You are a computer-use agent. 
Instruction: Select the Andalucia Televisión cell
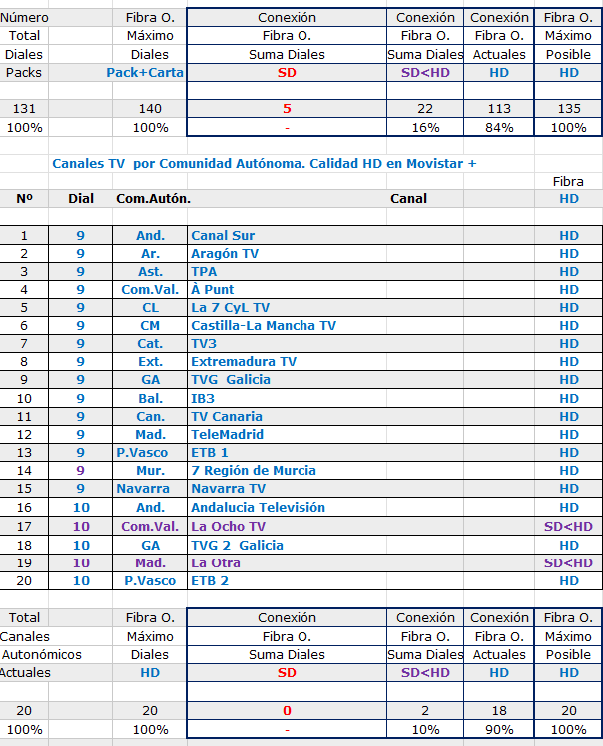point(258,508)
